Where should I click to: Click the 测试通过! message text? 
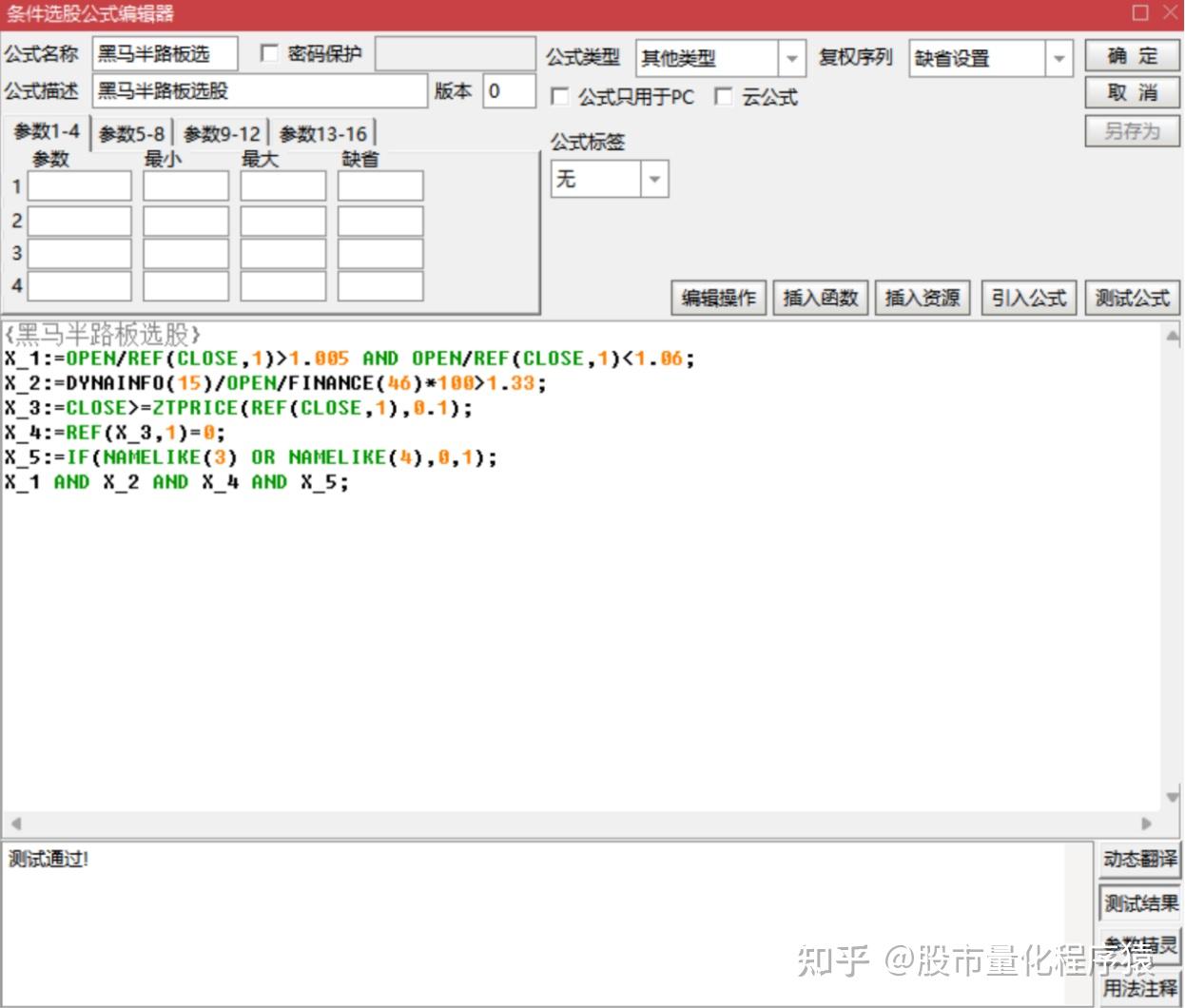(49, 860)
